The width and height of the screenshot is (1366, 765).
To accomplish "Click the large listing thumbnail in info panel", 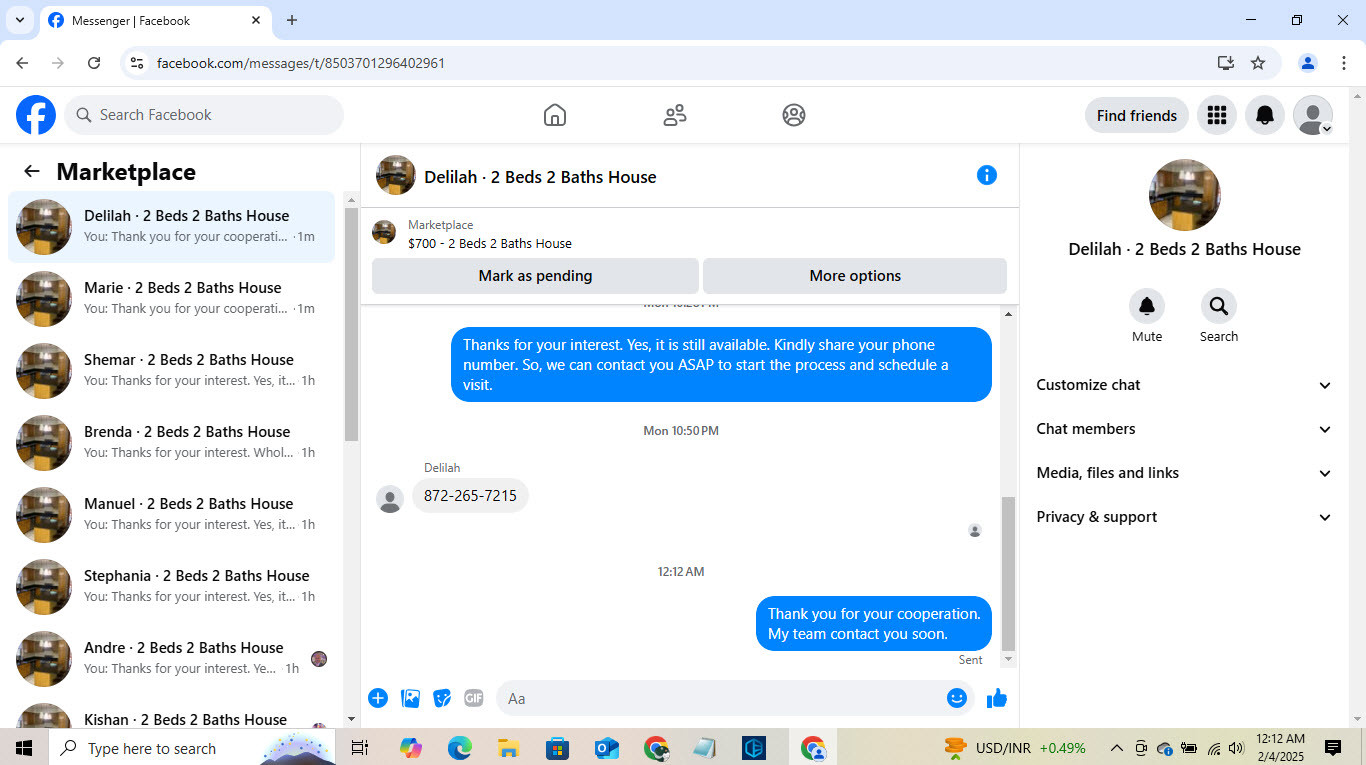I will point(1185,195).
